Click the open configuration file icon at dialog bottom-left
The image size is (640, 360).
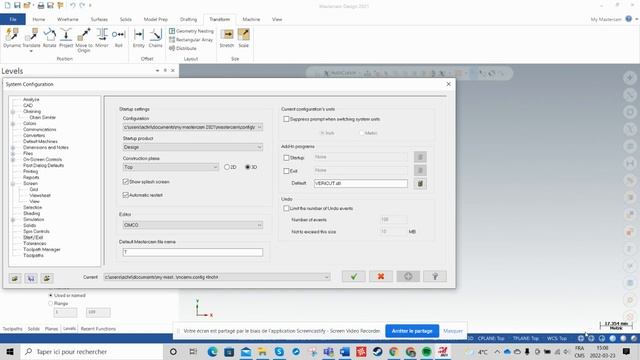(15, 278)
